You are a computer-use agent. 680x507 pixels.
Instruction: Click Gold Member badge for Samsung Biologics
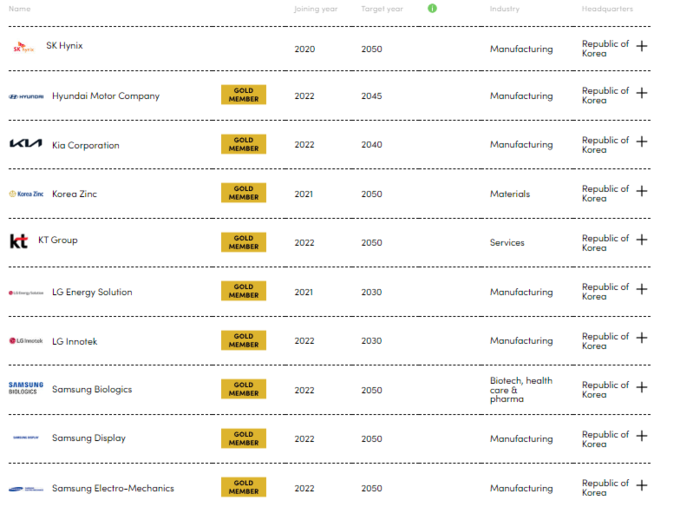tap(243, 389)
